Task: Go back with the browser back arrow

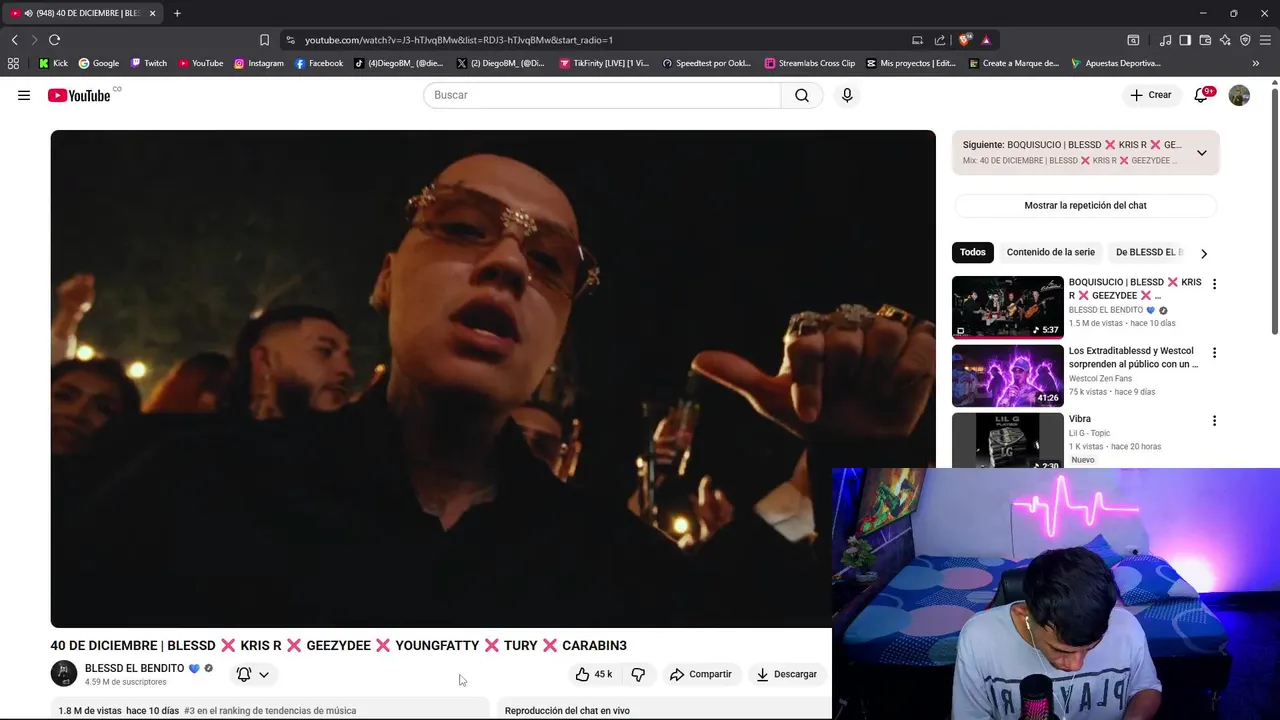Action: [x=14, y=40]
